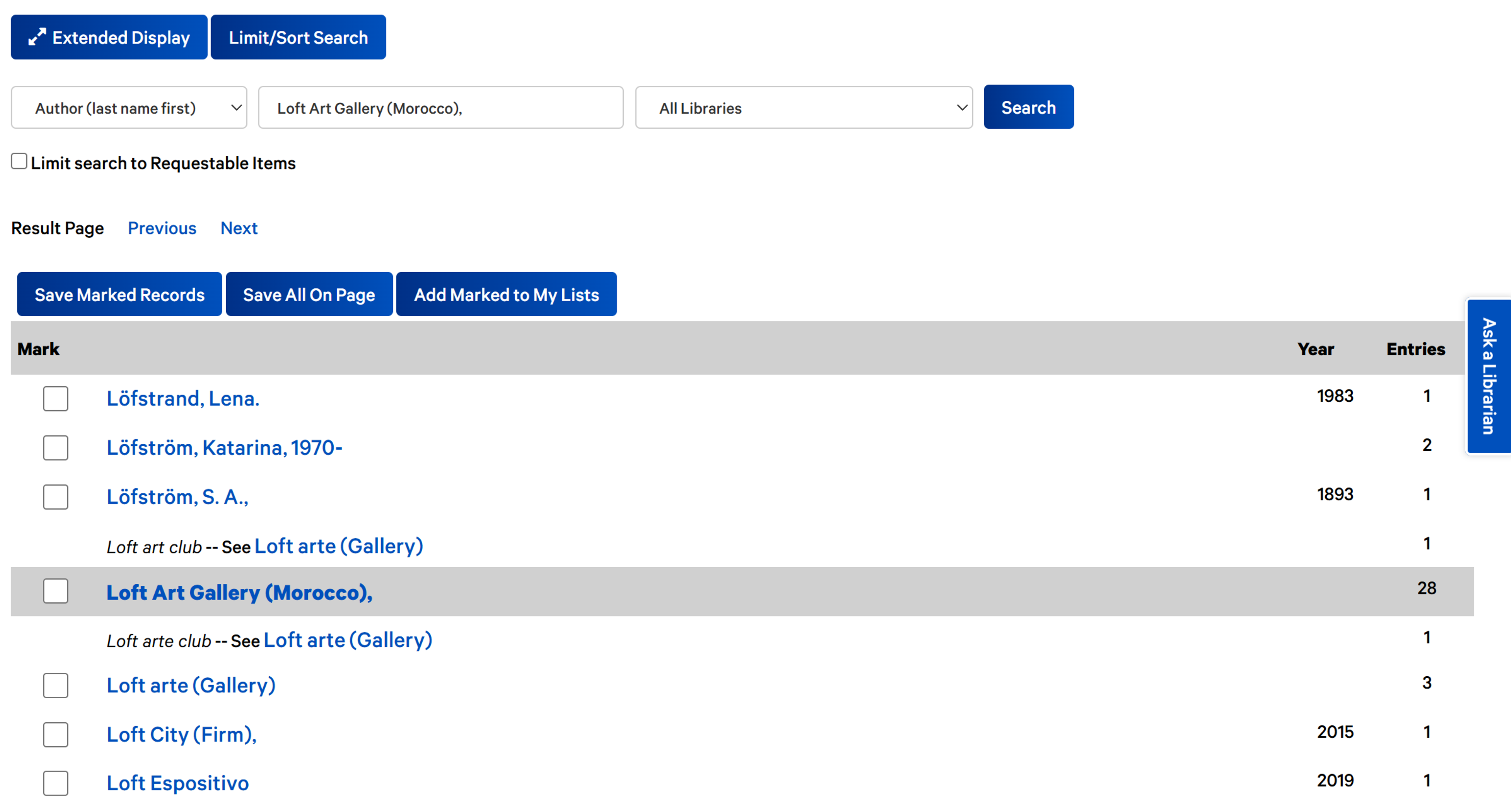Open the Löfstrand, Lena. author link
The width and height of the screenshot is (1511, 812).
tap(183, 399)
